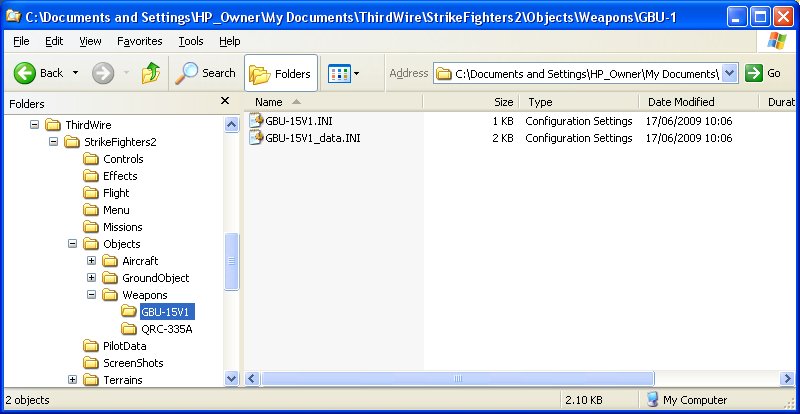Open the Tools menu

pyautogui.click(x=191, y=41)
